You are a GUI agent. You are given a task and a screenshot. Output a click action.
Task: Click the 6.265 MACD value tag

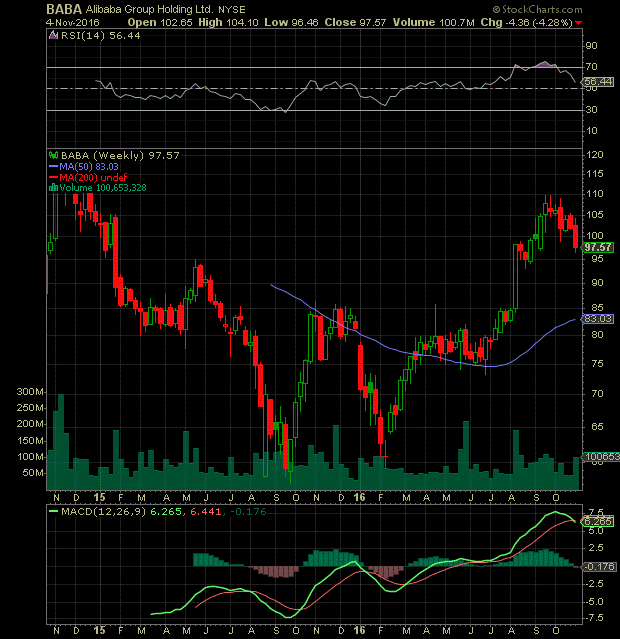(x=597, y=520)
